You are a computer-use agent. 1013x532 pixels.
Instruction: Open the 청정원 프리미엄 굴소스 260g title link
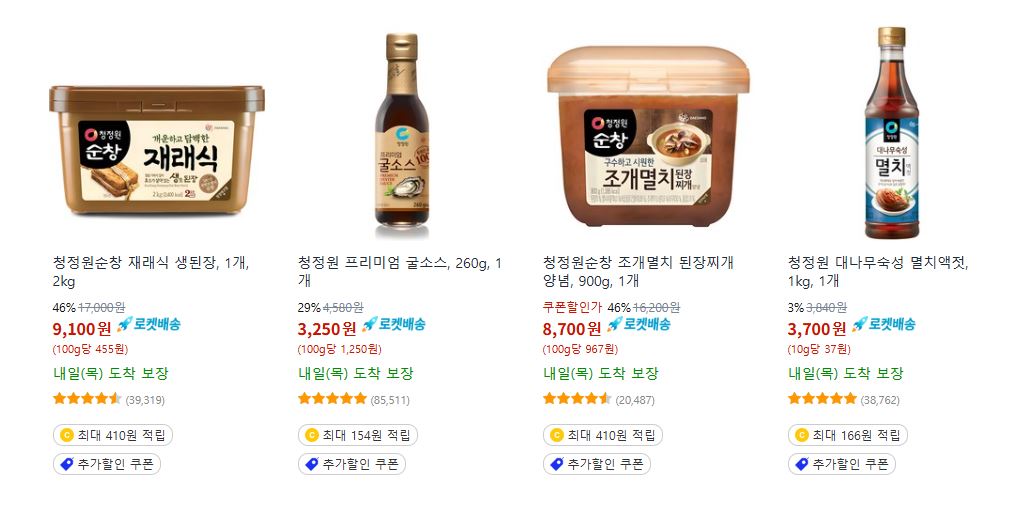tap(399, 271)
